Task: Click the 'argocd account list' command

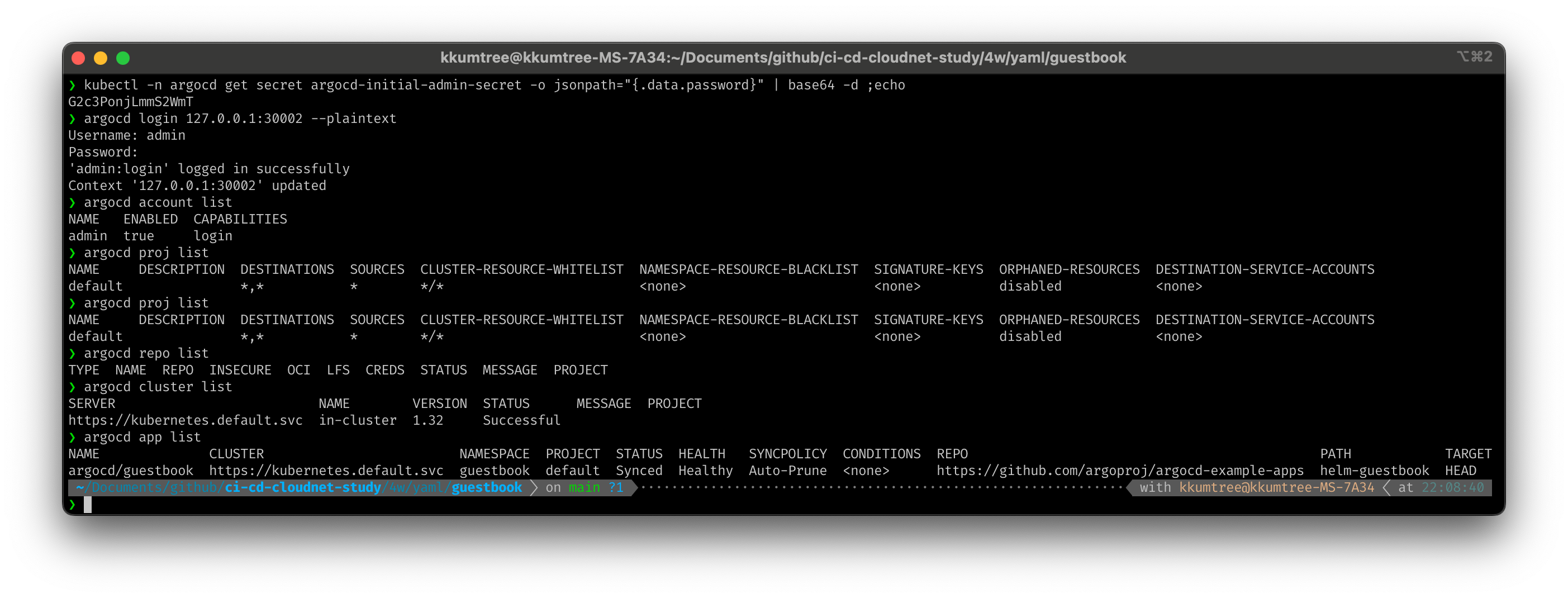Action: pyautogui.click(x=158, y=202)
